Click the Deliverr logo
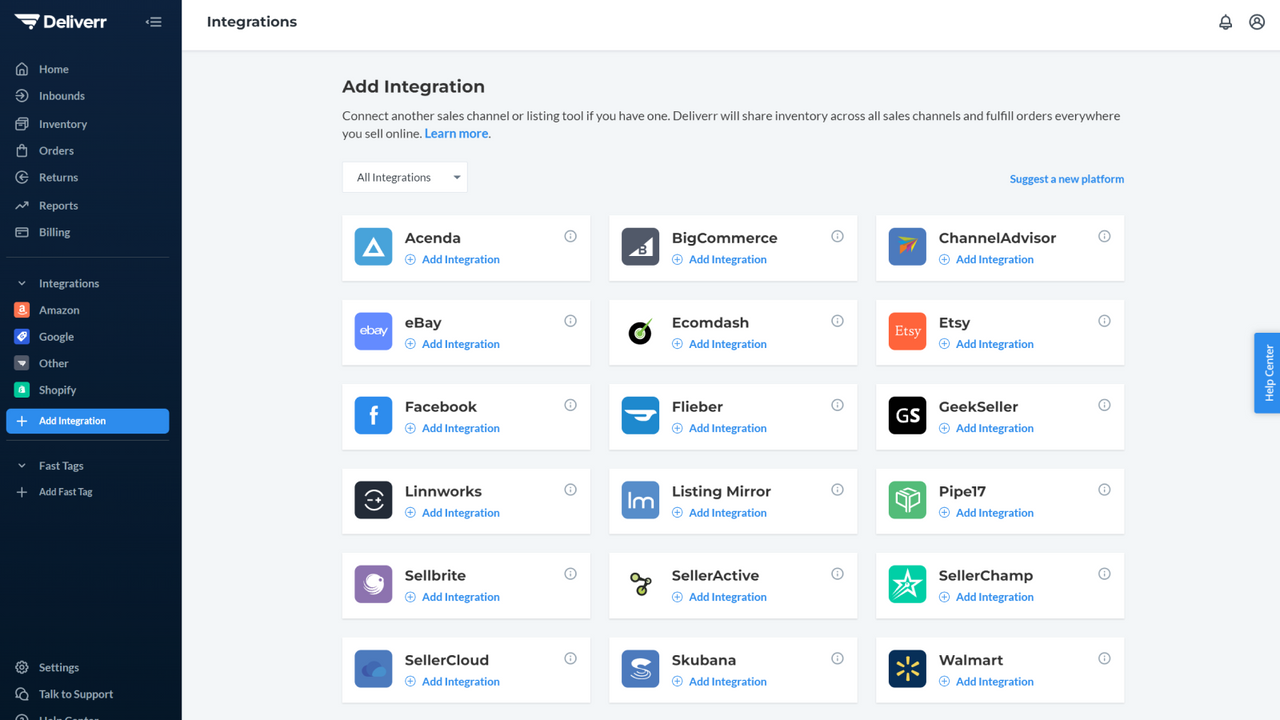 (x=60, y=21)
